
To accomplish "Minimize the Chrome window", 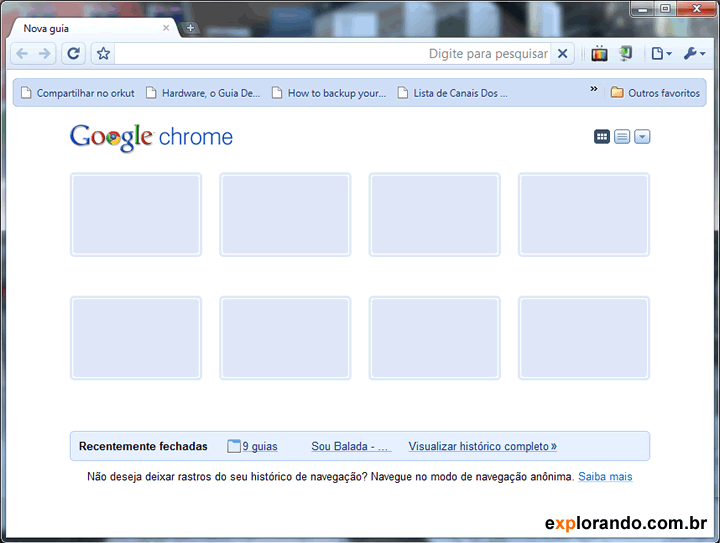I will click(x=643, y=9).
